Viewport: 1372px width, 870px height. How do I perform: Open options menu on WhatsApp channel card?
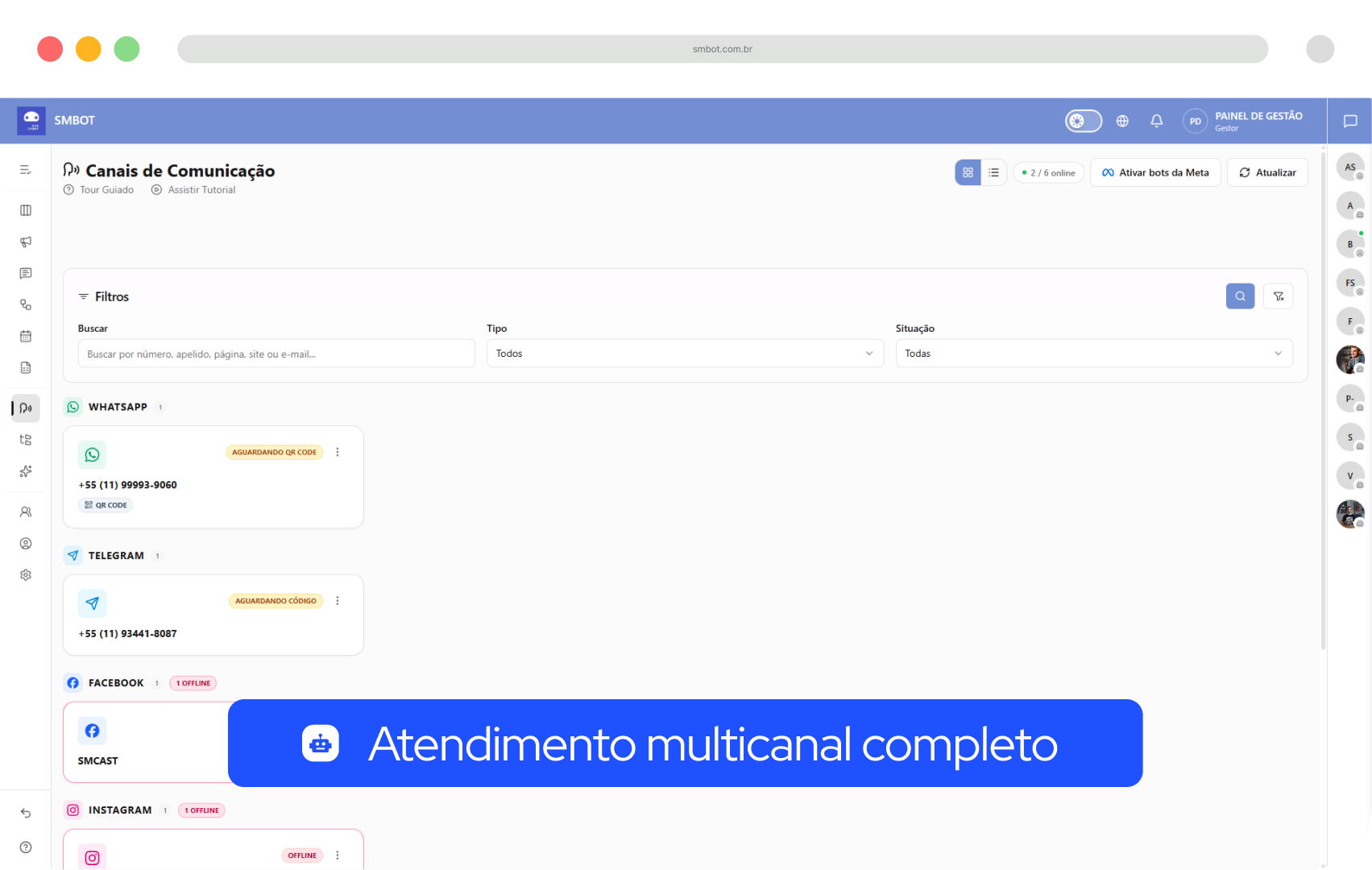(338, 453)
